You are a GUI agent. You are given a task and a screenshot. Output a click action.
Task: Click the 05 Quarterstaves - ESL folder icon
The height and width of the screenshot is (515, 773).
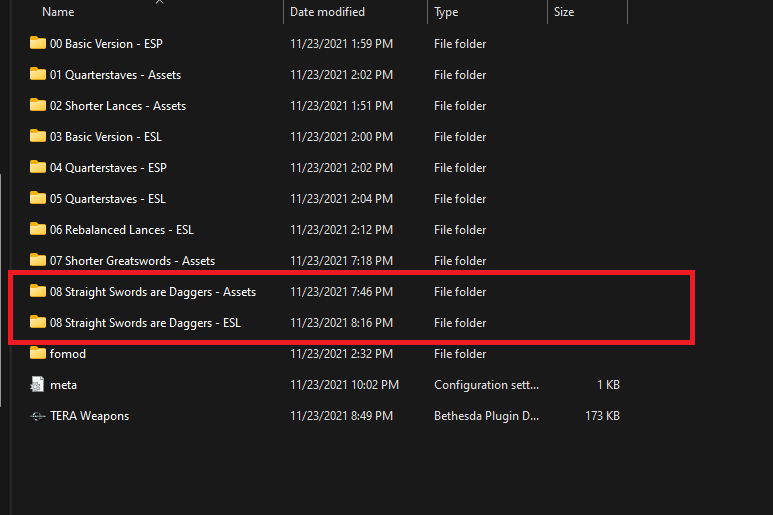point(37,199)
